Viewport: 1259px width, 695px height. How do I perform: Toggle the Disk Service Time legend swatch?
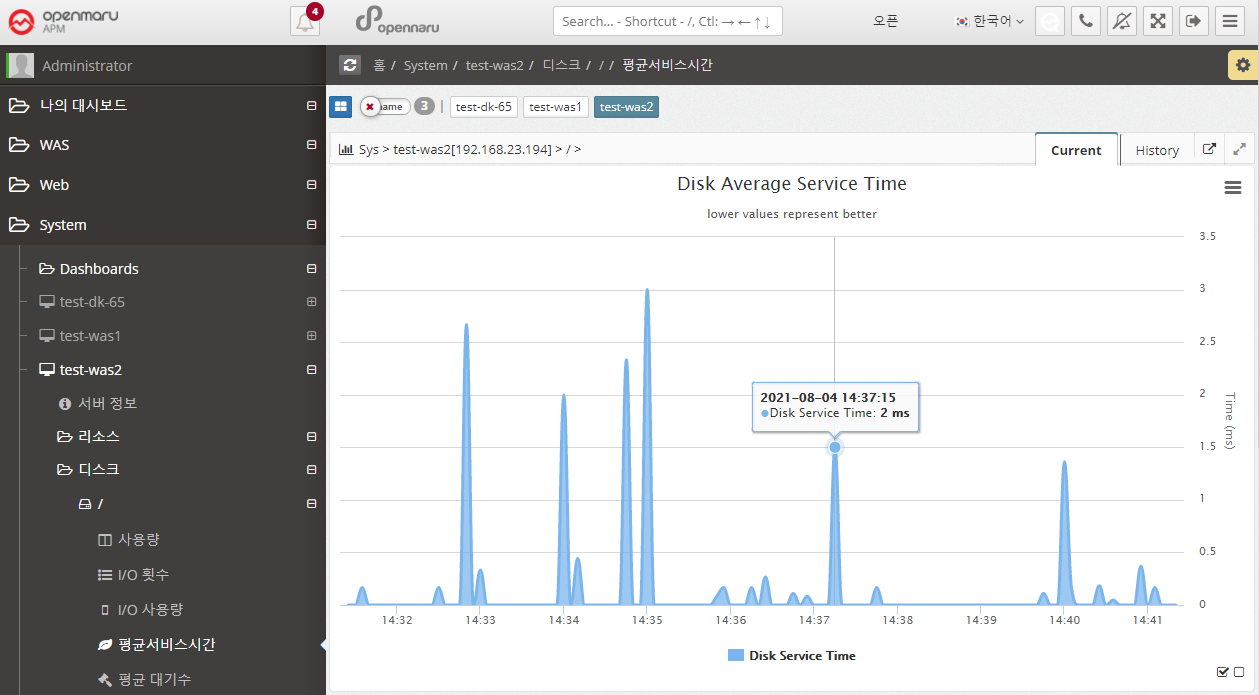[x=736, y=656]
